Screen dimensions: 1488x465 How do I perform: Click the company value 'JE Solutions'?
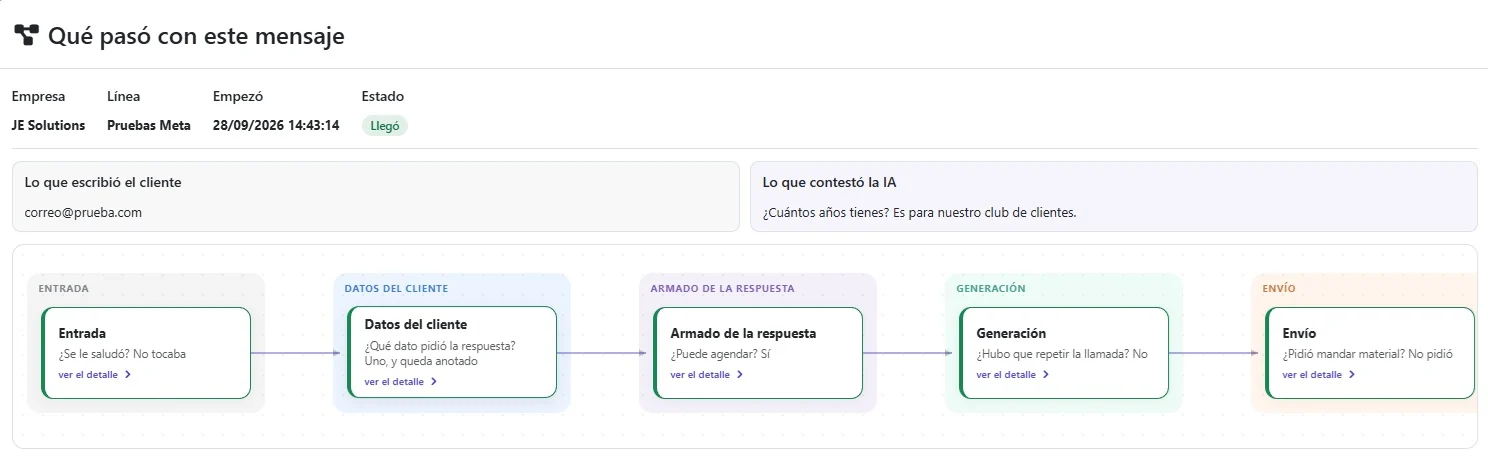pyautogui.click(x=48, y=126)
